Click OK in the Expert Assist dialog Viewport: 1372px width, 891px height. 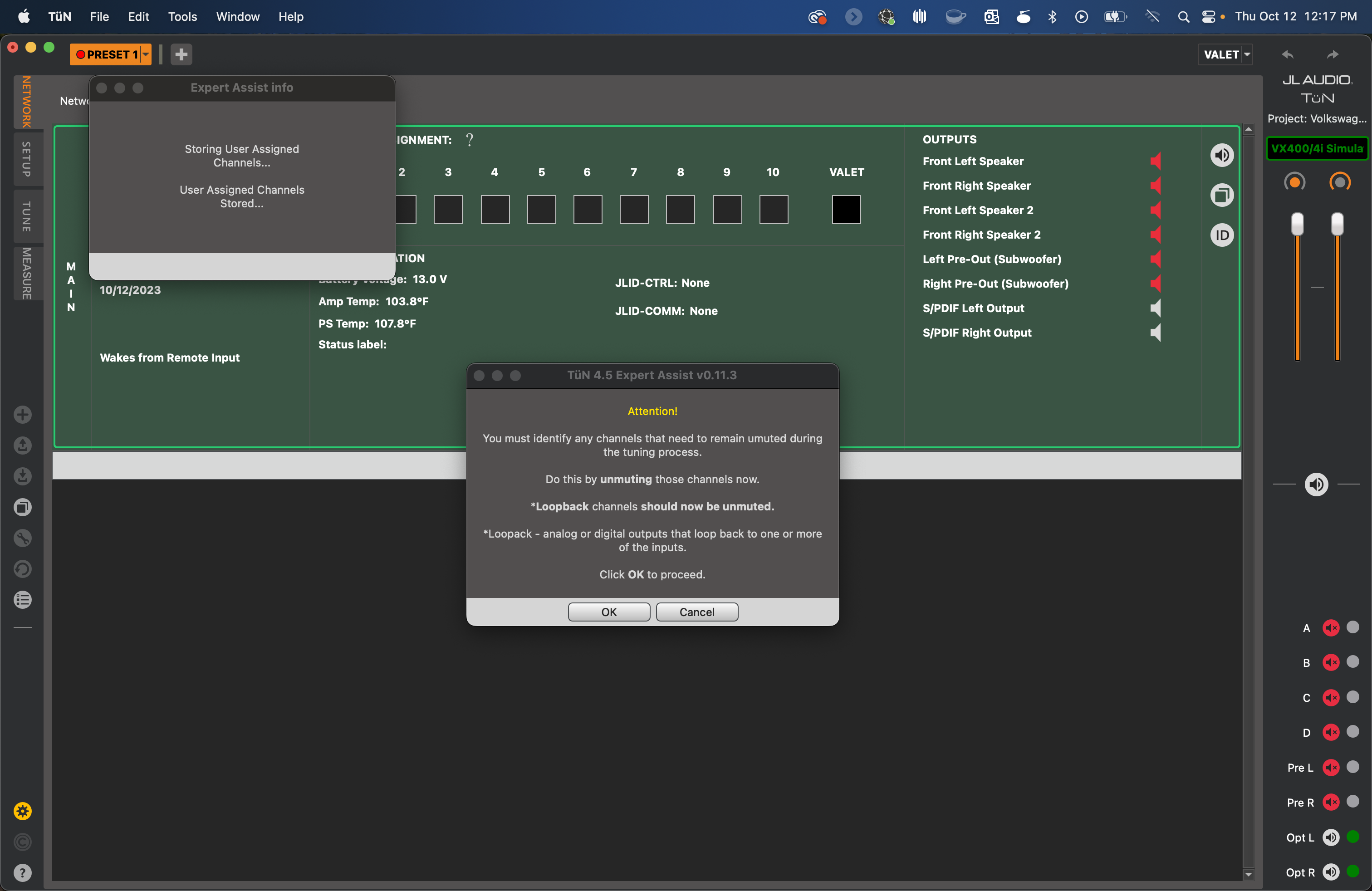point(609,612)
